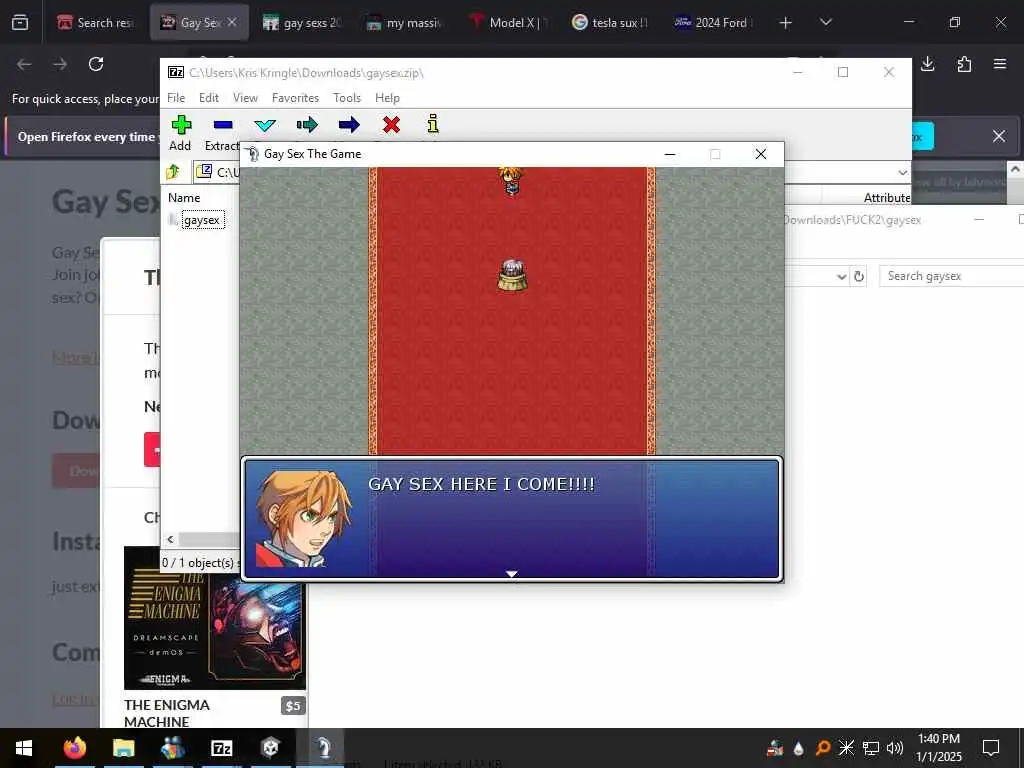The image size is (1024, 768).
Task: Expand Explorer address history dropdown
Action: pos(841,277)
